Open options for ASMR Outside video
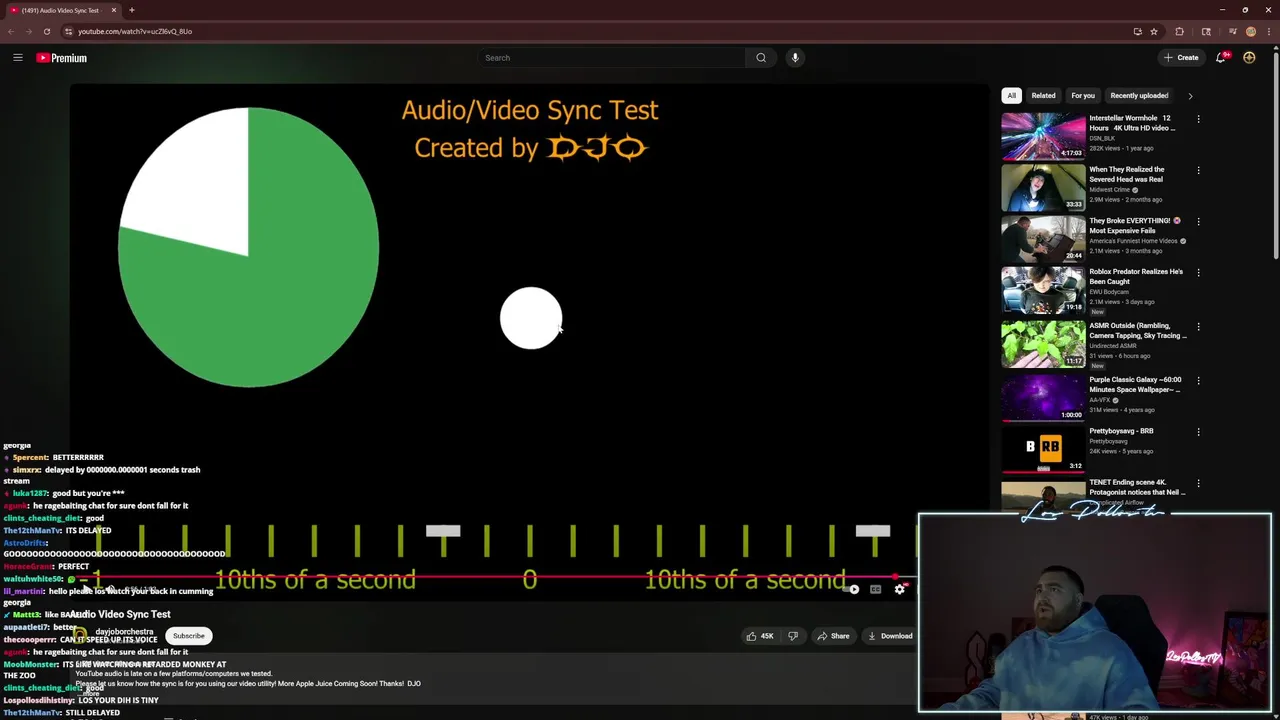This screenshot has width=1280, height=720. (x=1198, y=326)
